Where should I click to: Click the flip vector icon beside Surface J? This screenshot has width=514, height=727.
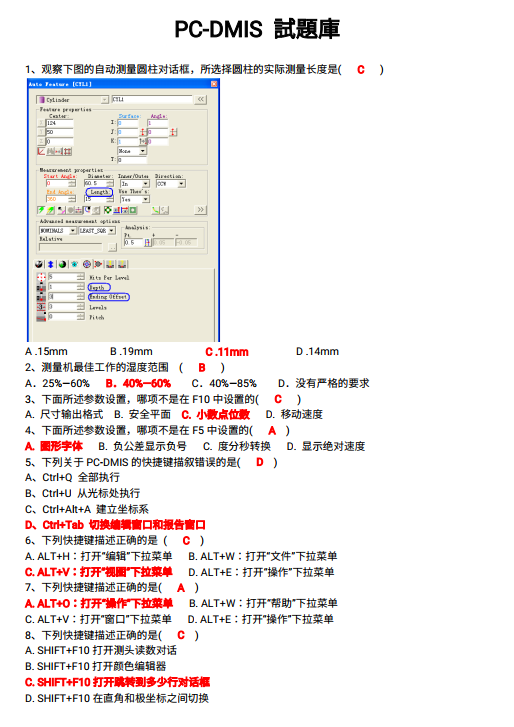[143, 132]
